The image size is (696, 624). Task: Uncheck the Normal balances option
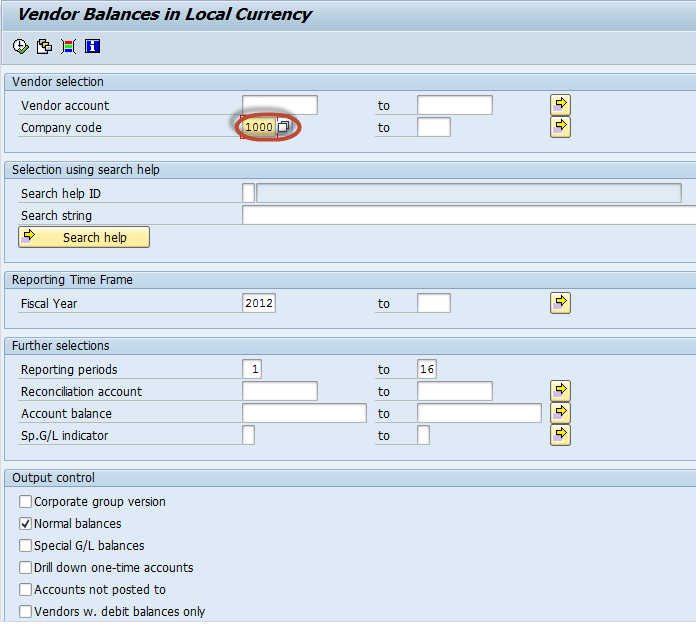click(25, 524)
